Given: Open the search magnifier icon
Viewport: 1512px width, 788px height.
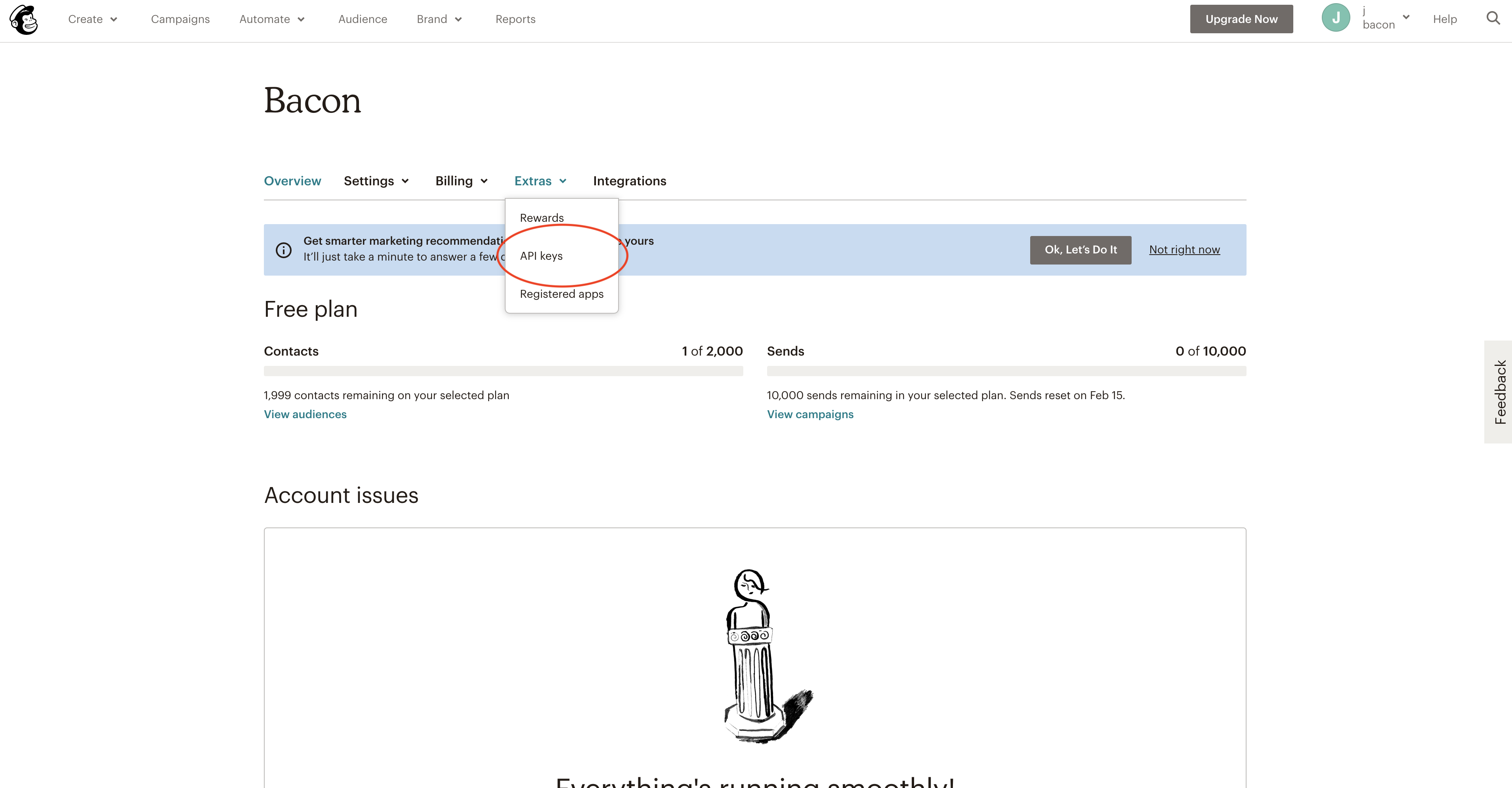Looking at the screenshot, I should coord(1493,18).
